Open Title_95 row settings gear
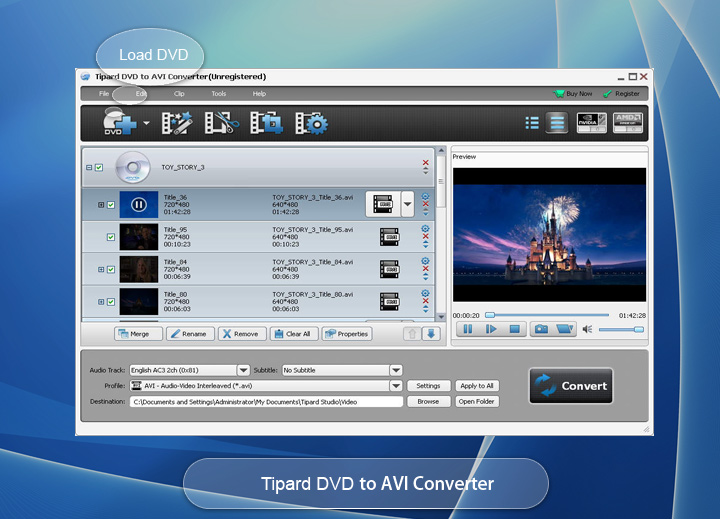The image size is (720, 519). (x=425, y=229)
